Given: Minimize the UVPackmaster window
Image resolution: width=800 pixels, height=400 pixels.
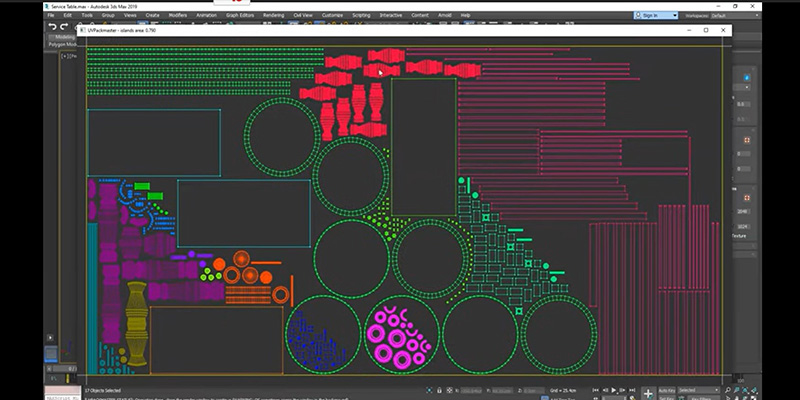Looking at the screenshot, I should point(689,30).
